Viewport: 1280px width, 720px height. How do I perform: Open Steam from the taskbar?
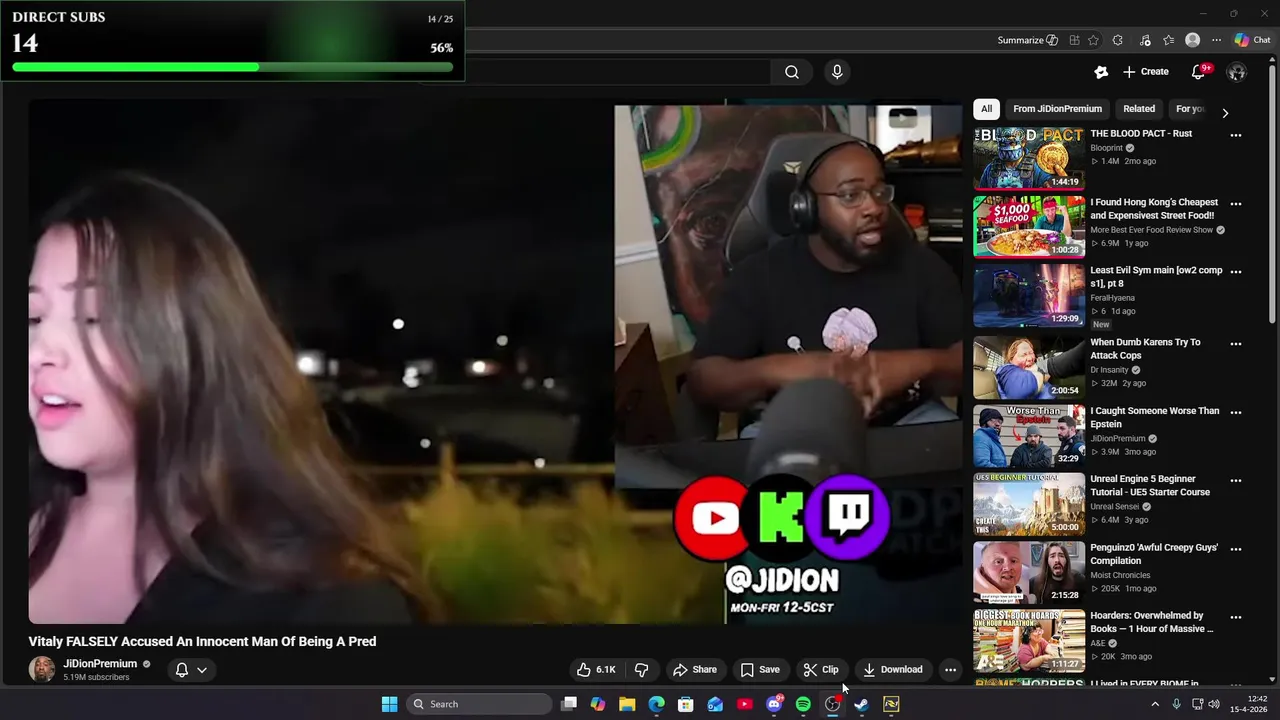coord(861,704)
